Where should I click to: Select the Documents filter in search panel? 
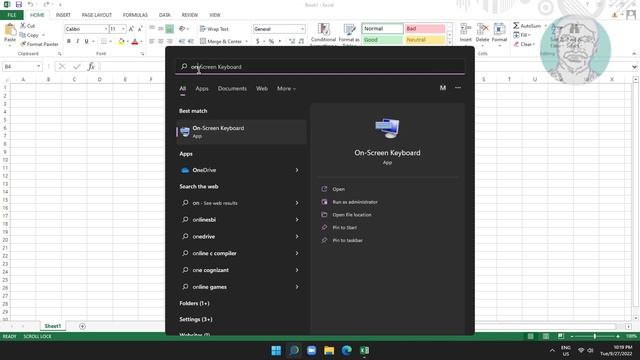click(232, 89)
